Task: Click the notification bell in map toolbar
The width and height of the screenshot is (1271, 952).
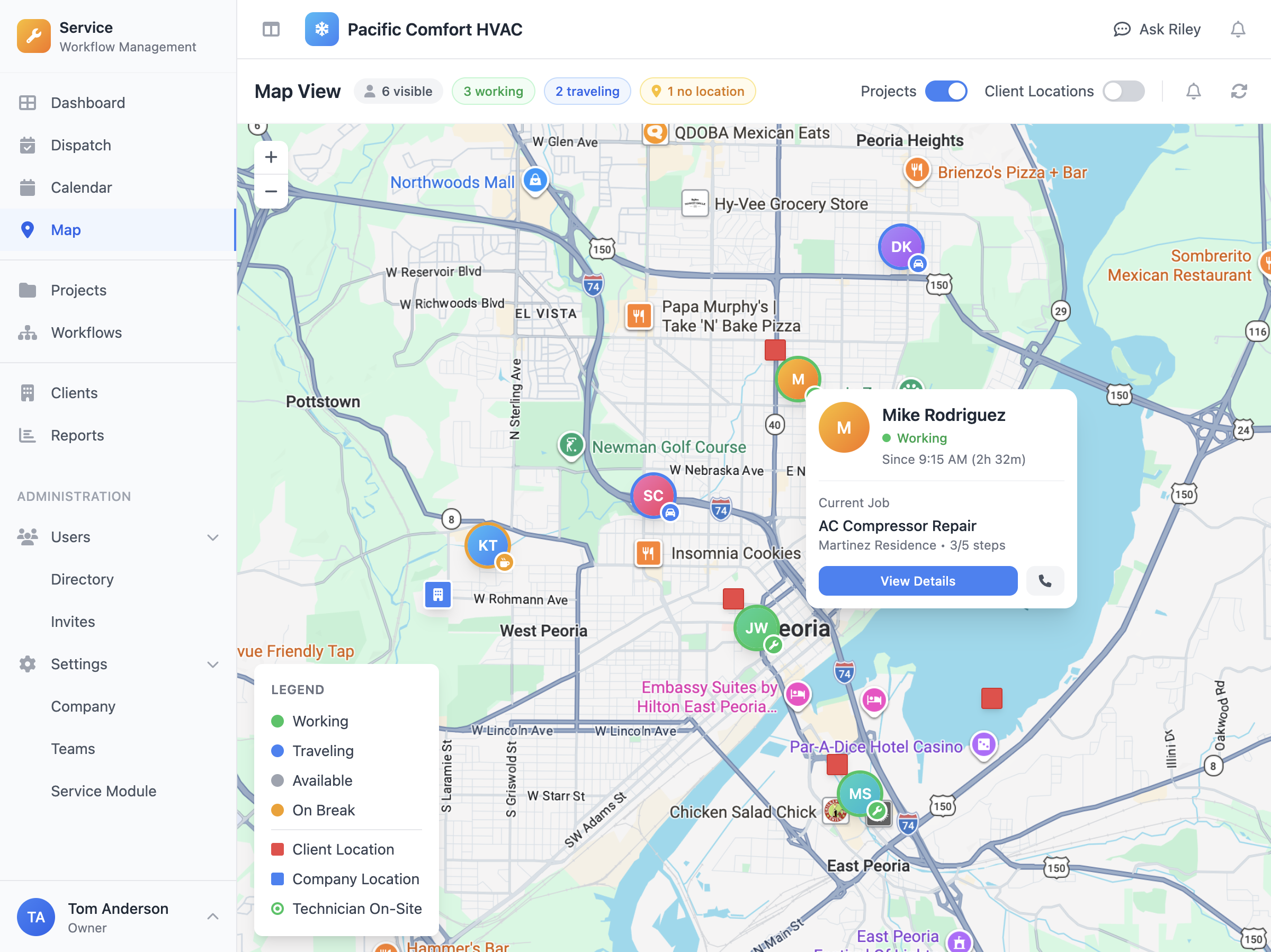Action: coord(1194,91)
